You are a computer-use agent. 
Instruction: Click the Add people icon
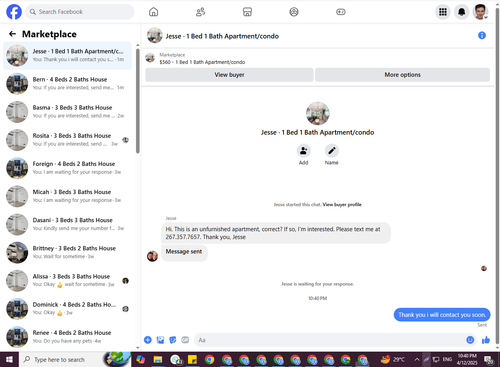(303, 151)
